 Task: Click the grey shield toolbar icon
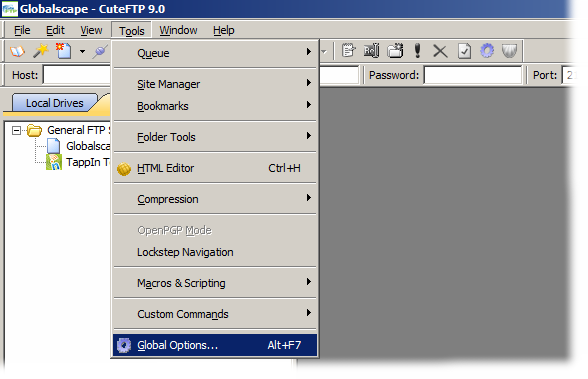[509, 51]
